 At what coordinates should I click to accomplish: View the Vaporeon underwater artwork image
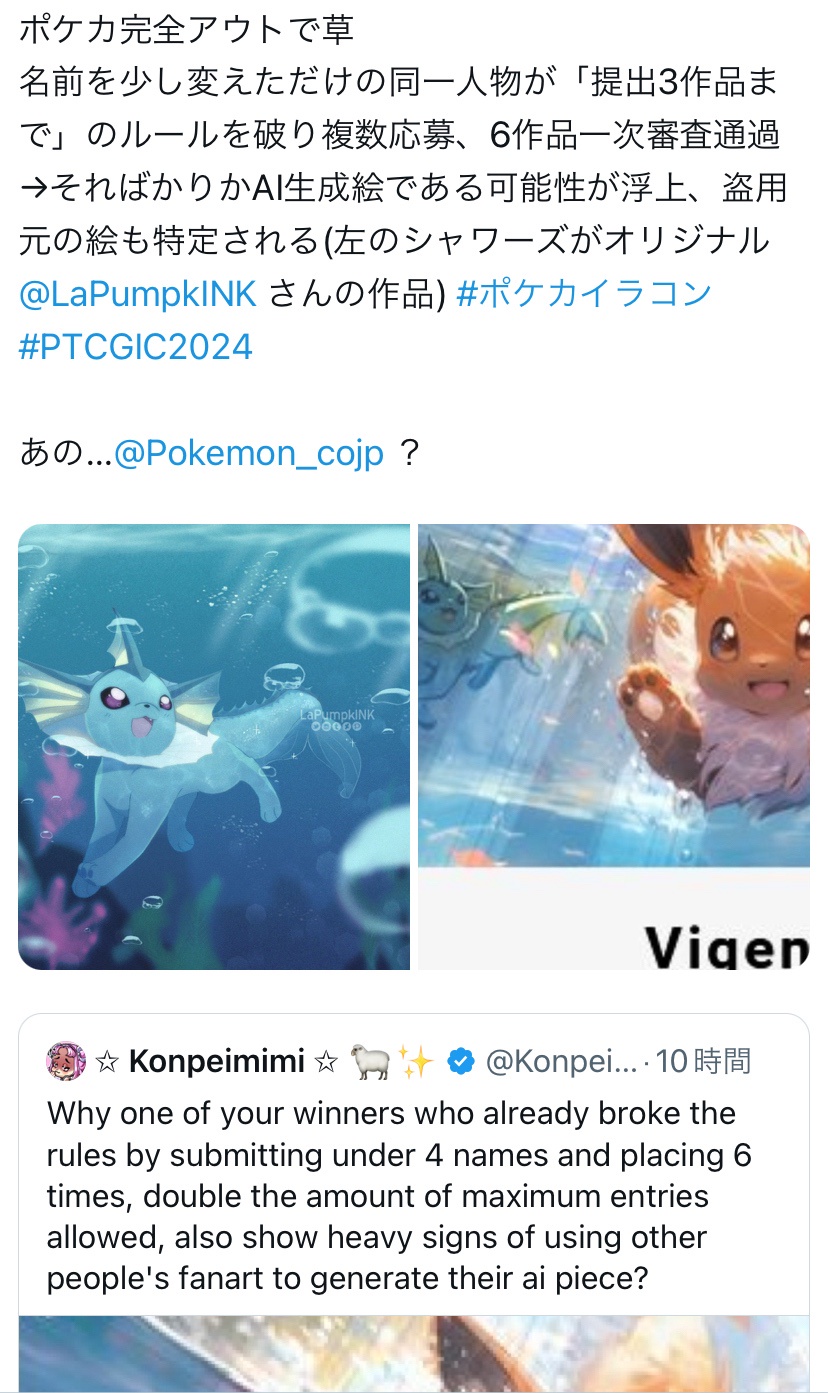point(214,747)
